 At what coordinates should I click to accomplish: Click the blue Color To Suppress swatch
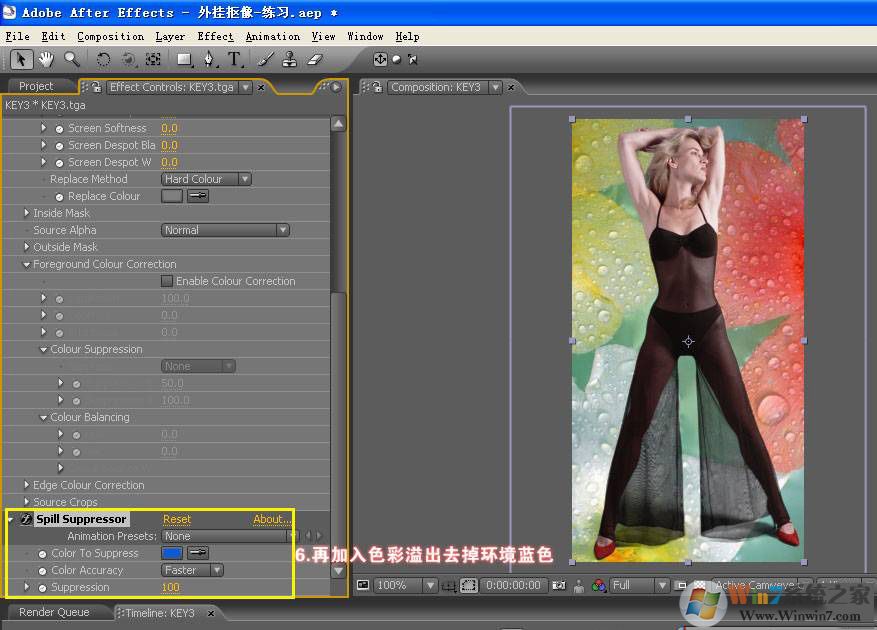[x=172, y=553]
